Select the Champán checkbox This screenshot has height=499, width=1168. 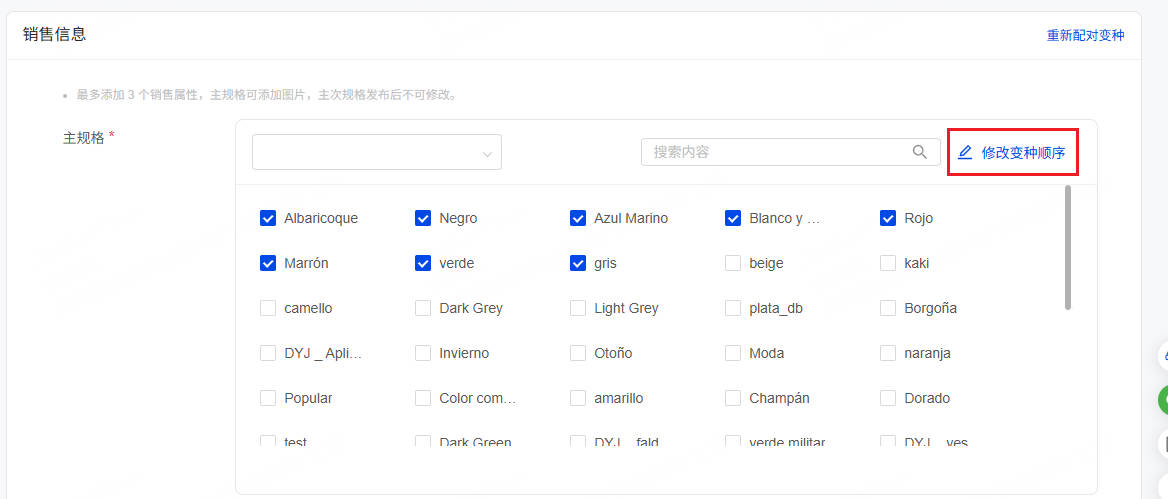(x=733, y=398)
